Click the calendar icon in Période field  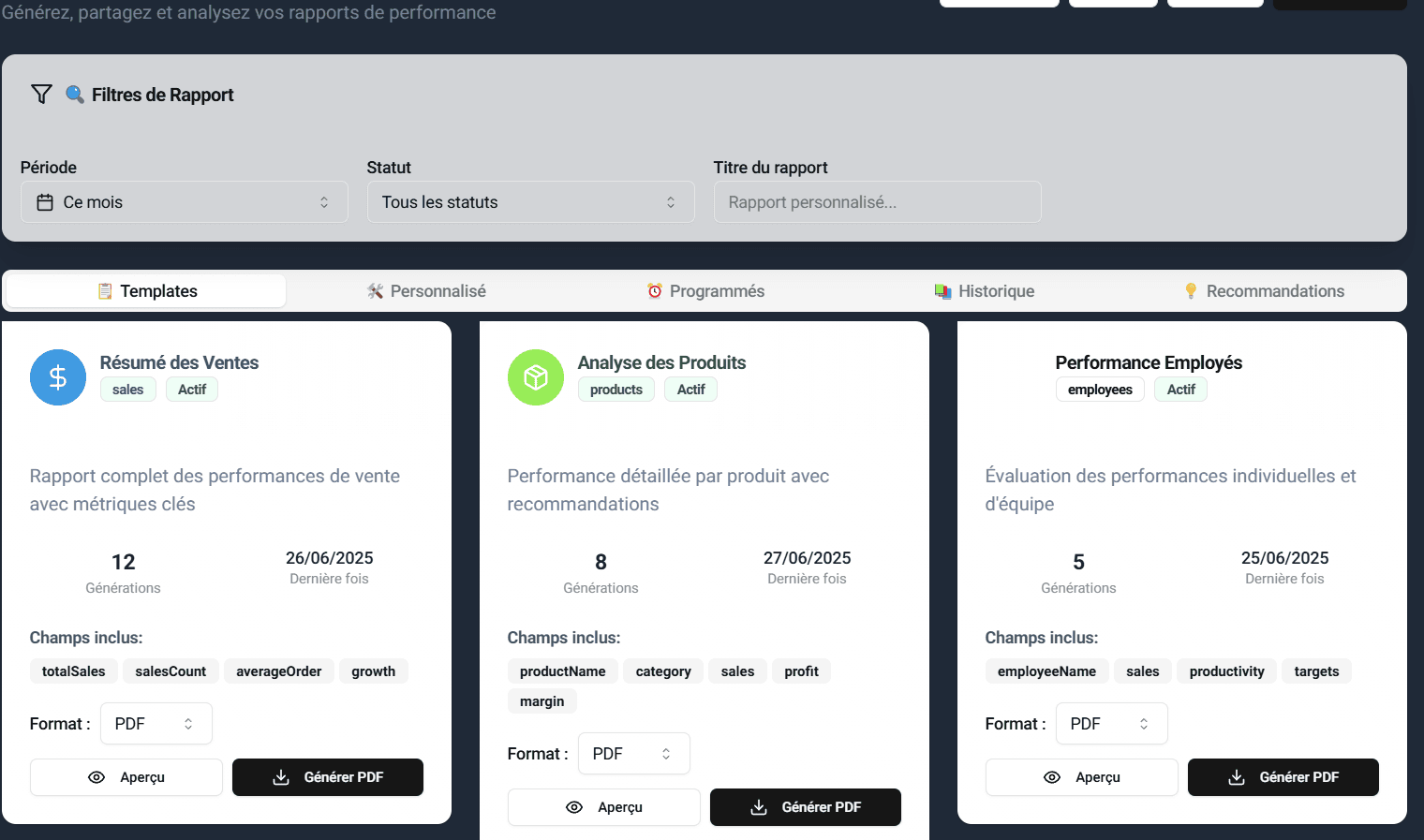45,202
